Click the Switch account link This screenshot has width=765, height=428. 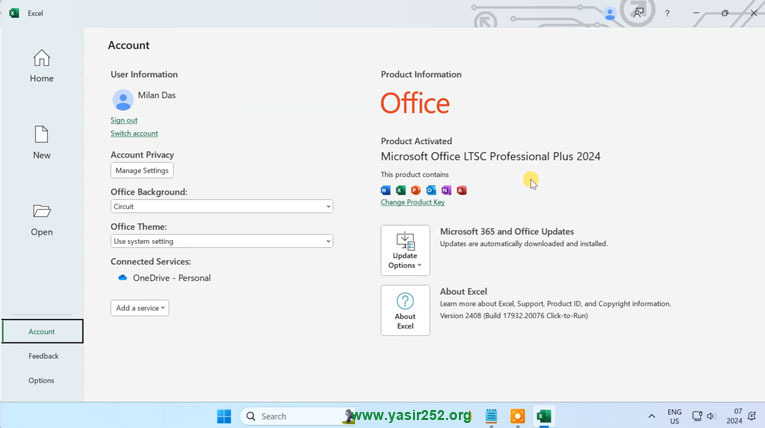(x=134, y=133)
